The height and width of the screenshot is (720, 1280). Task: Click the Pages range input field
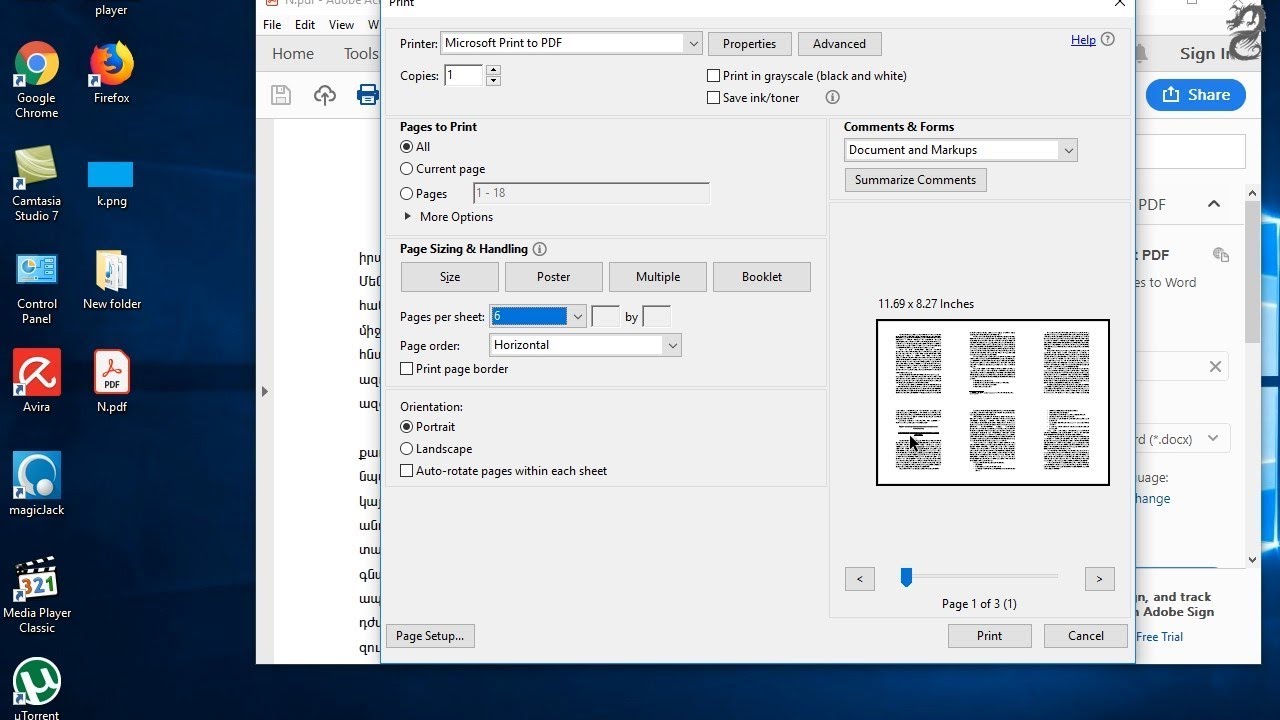click(591, 193)
